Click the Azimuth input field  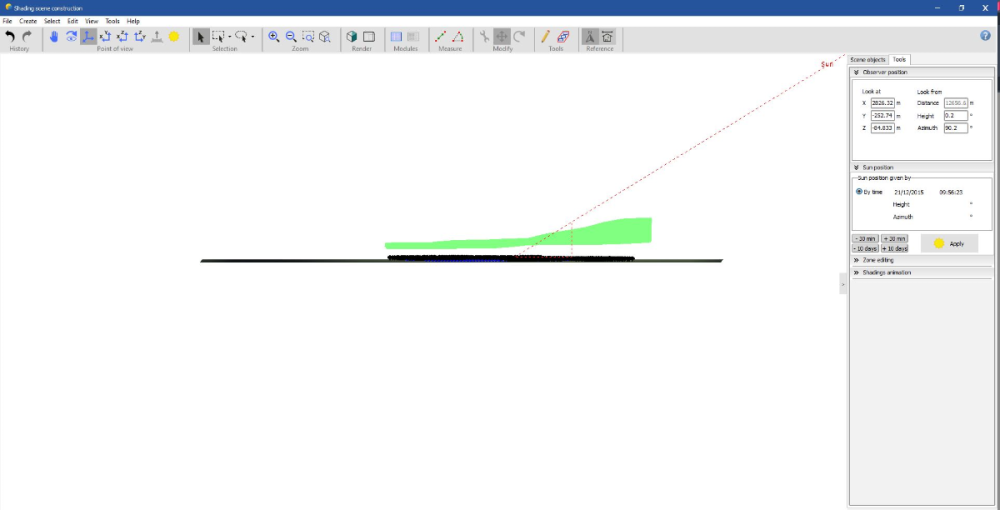point(955,129)
